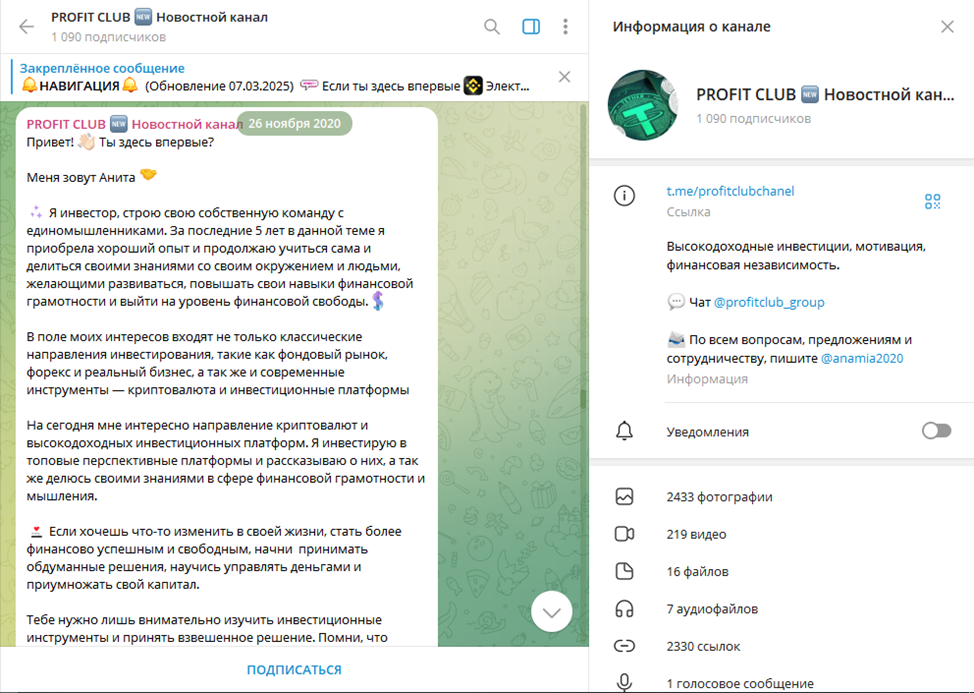Screen dimensions: 974x693
Task: Dismiss the pinned message with the X icon
Action: tap(564, 77)
